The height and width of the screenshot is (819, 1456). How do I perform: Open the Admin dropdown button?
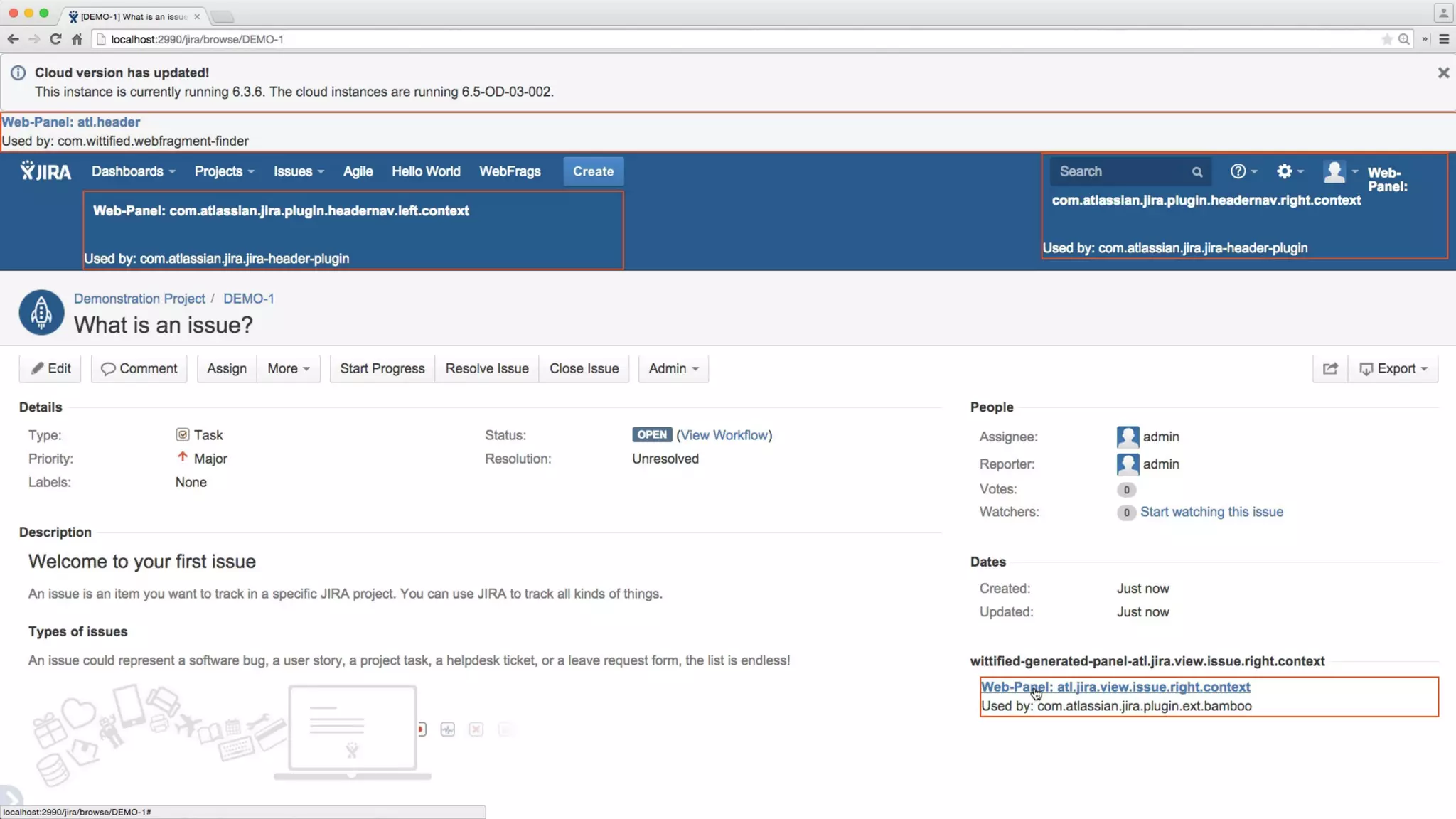pyautogui.click(x=673, y=368)
